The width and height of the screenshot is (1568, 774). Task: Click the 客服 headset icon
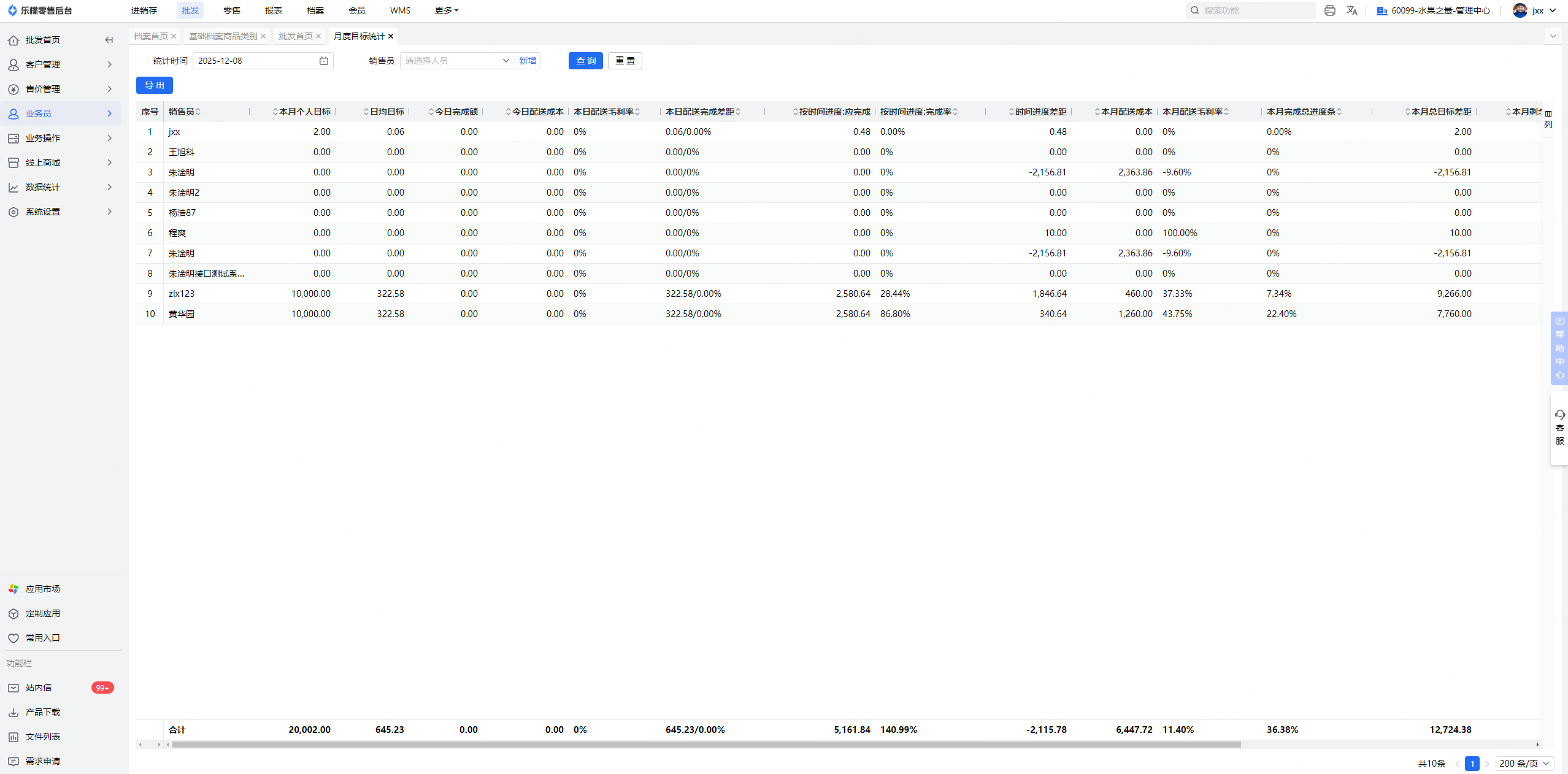point(1559,415)
